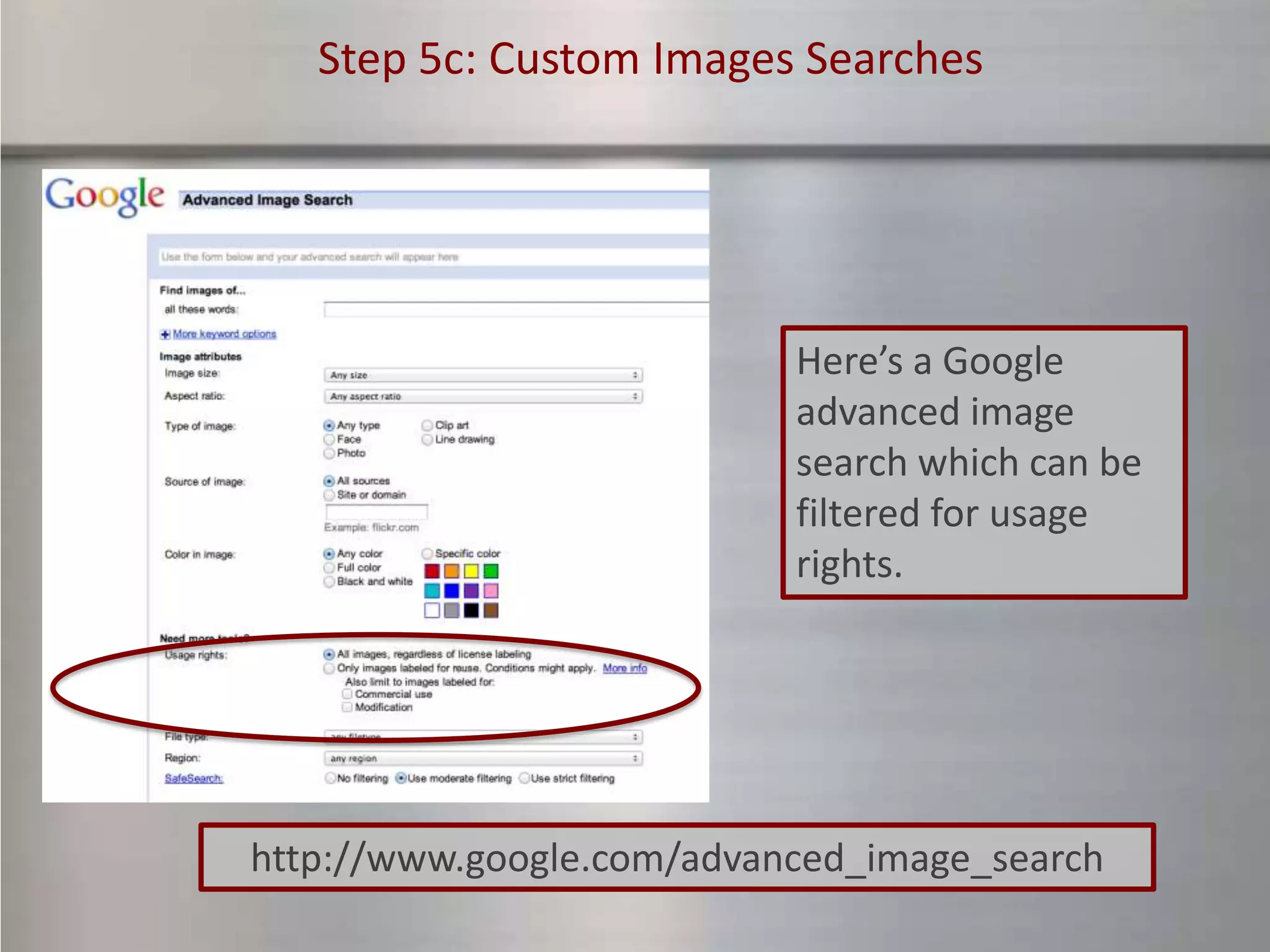Pick the brown color swatch
The width and height of the screenshot is (1270, 952).
click(491, 610)
